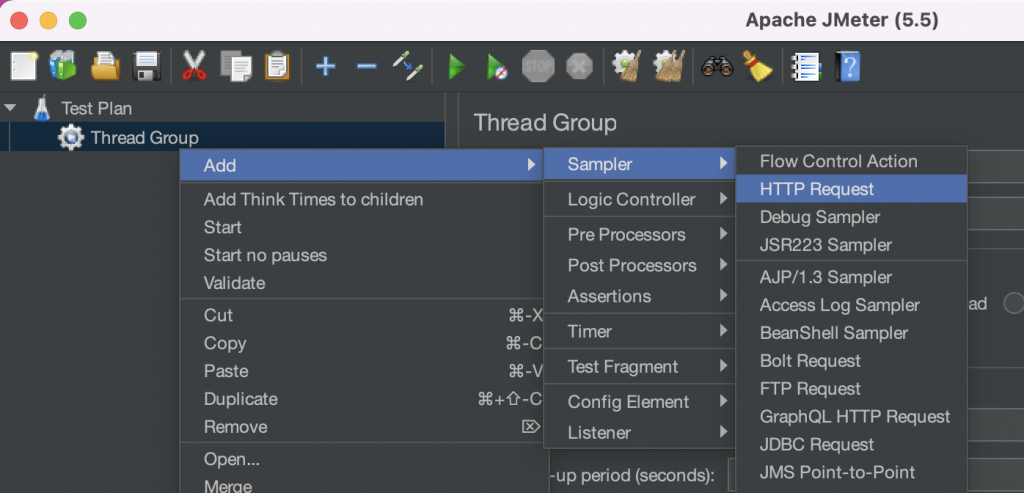
Task: Click the Clear All double-broom icon
Action: tap(668, 67)
